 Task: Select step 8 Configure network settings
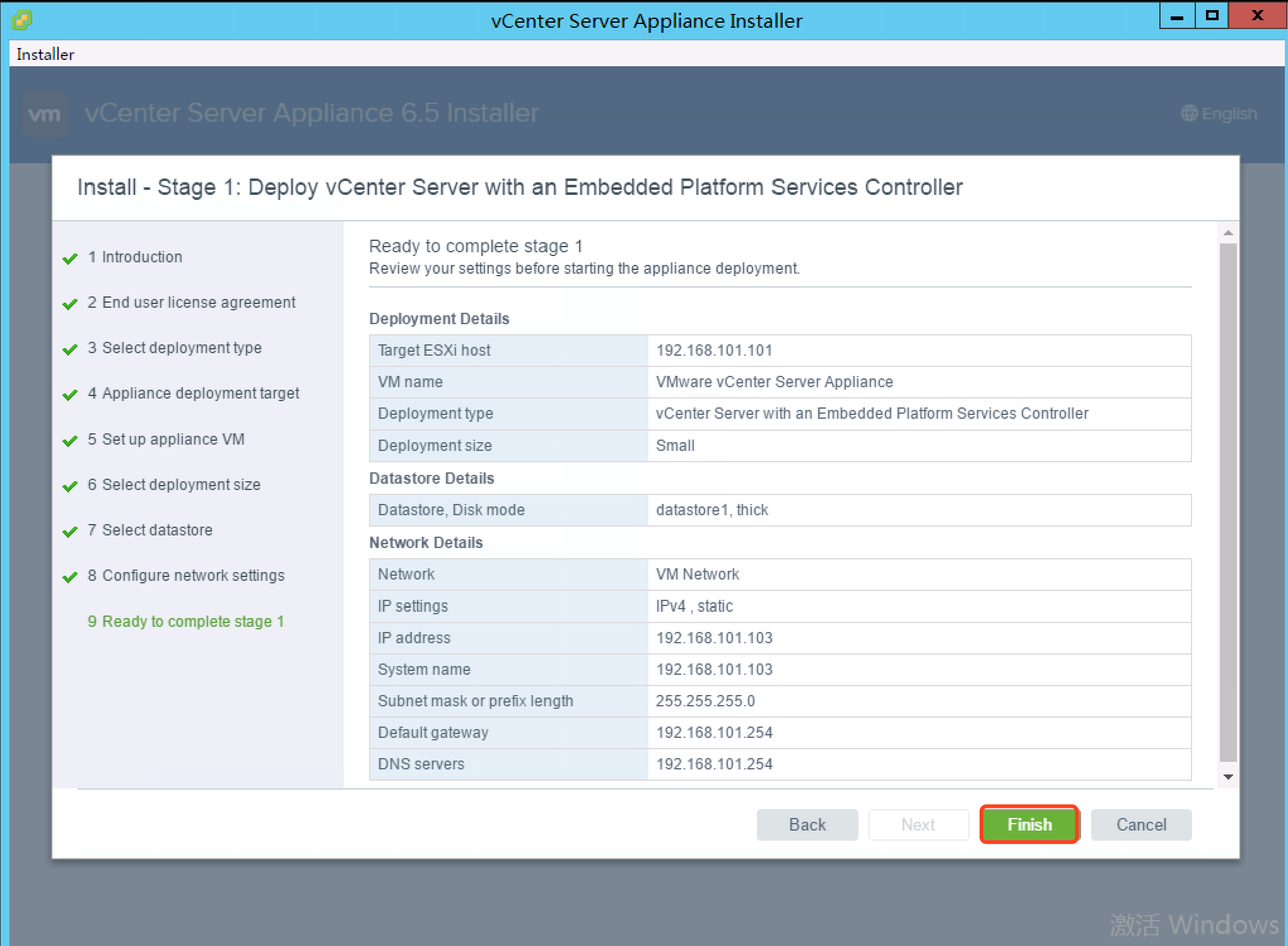(x=186, y=575)
